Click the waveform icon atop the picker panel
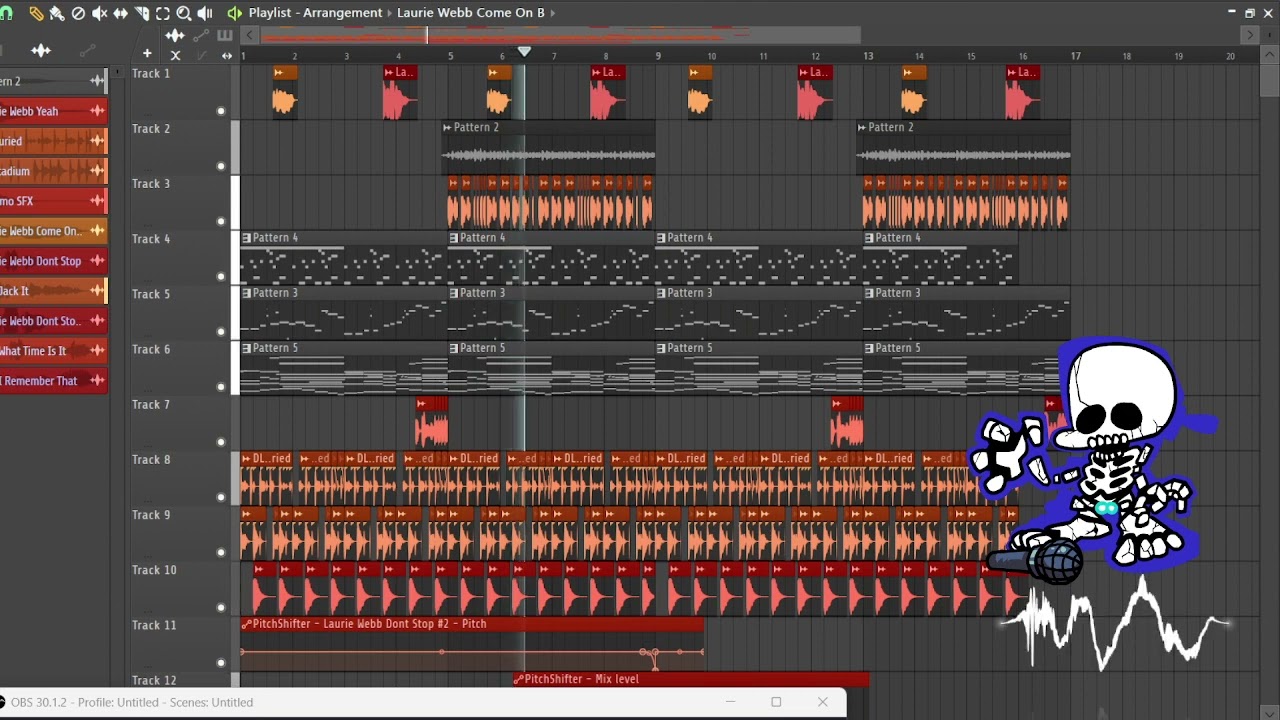 pos(40,50)
